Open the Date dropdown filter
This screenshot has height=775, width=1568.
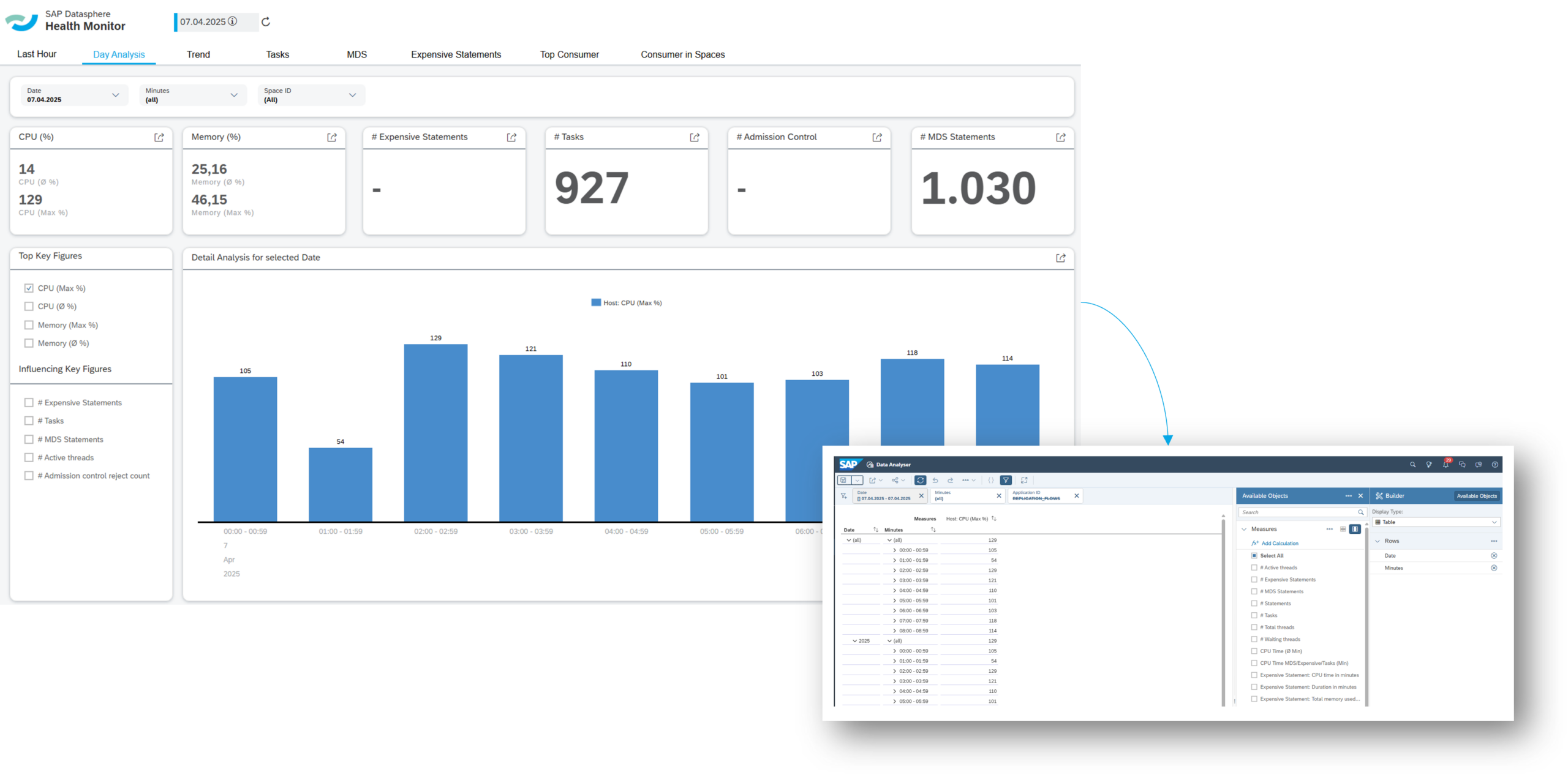(x=74, y=95)
